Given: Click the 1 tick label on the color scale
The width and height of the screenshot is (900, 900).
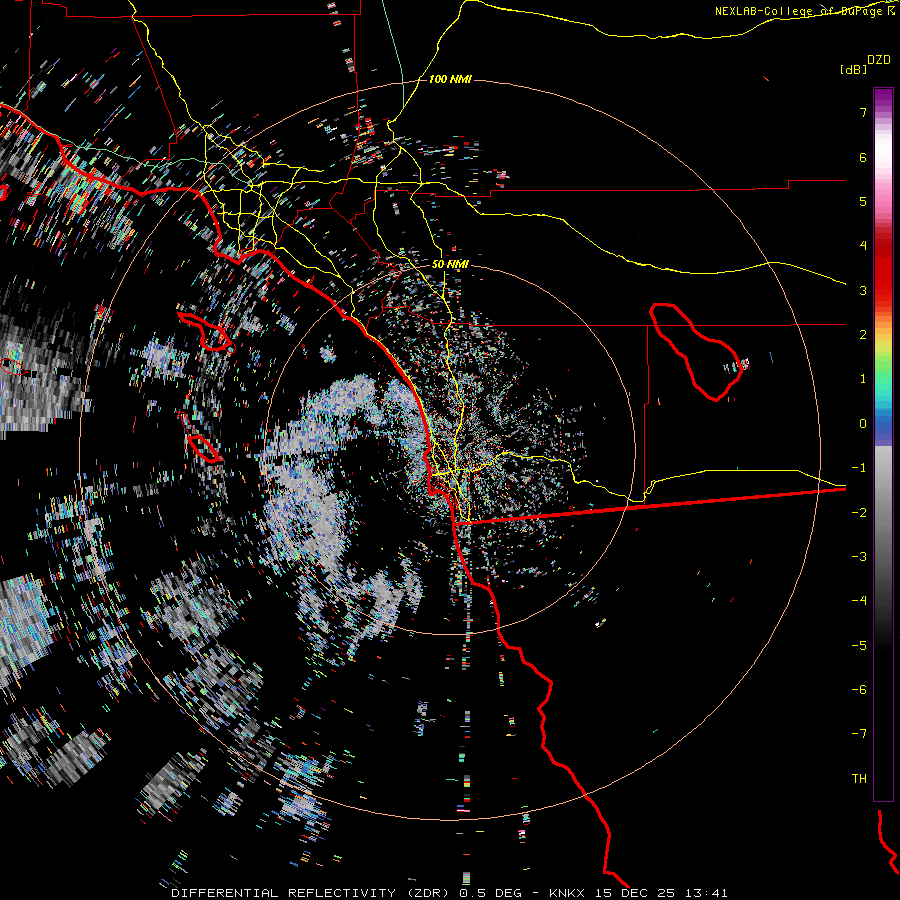Looking at the screenshot, I should tap(863, 379).
